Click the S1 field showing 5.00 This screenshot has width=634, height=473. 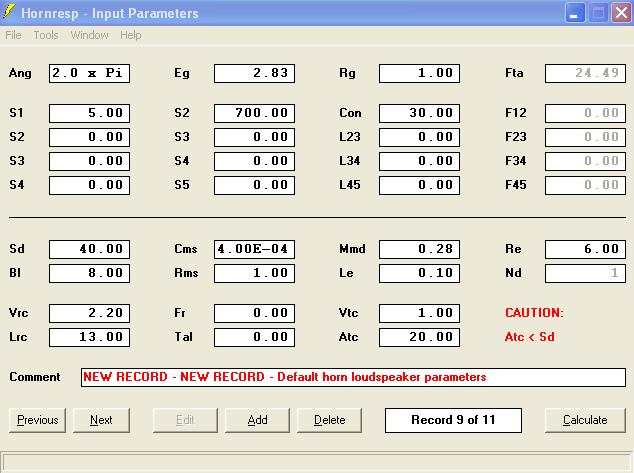tap(89, 113)
